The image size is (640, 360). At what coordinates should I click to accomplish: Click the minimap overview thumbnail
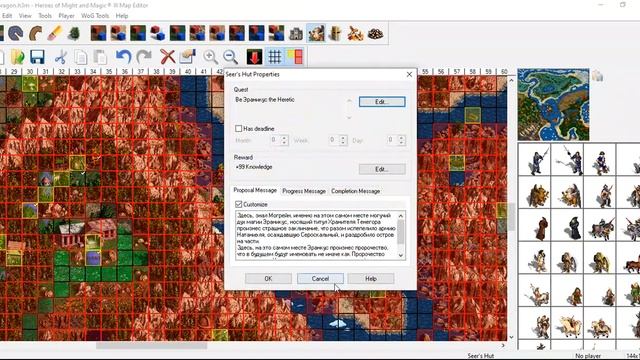coord(553,104)
